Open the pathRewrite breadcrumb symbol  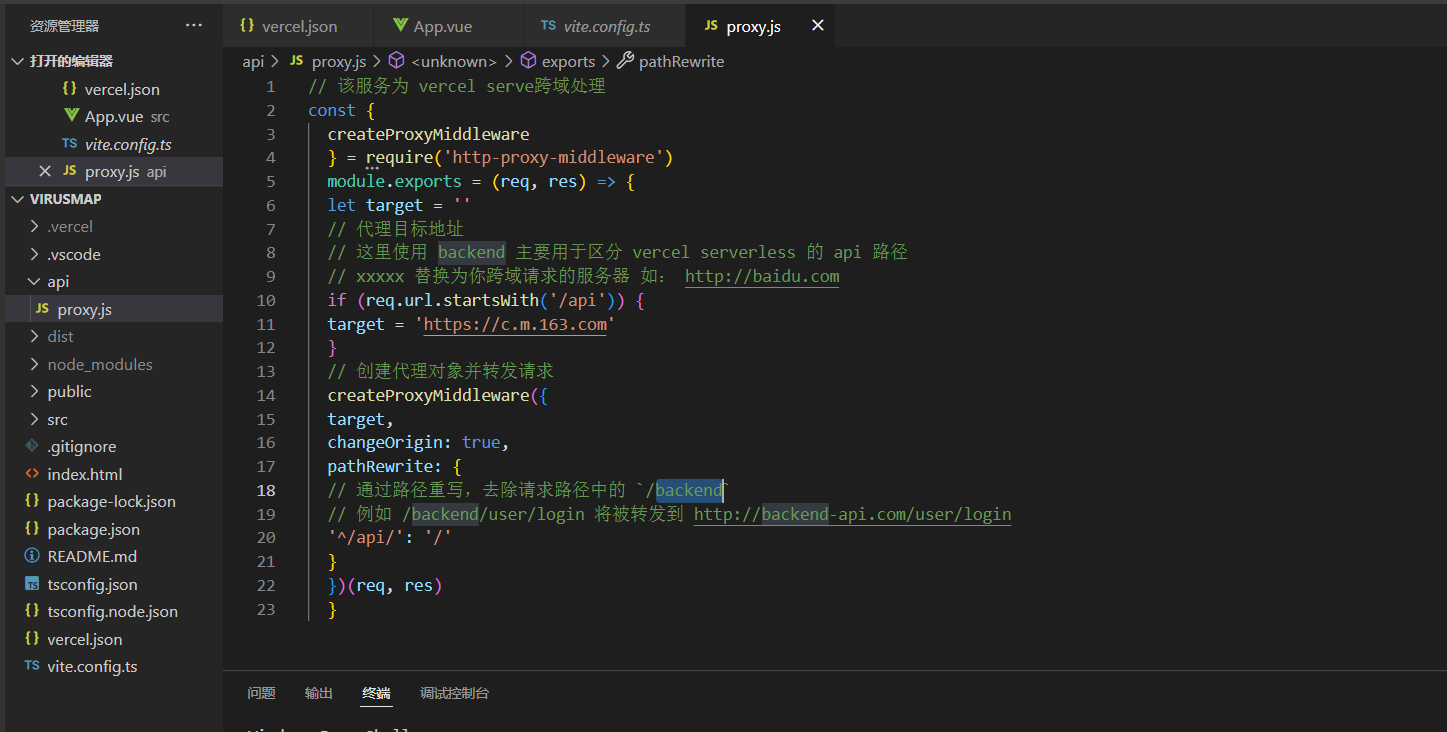point(681,62)
